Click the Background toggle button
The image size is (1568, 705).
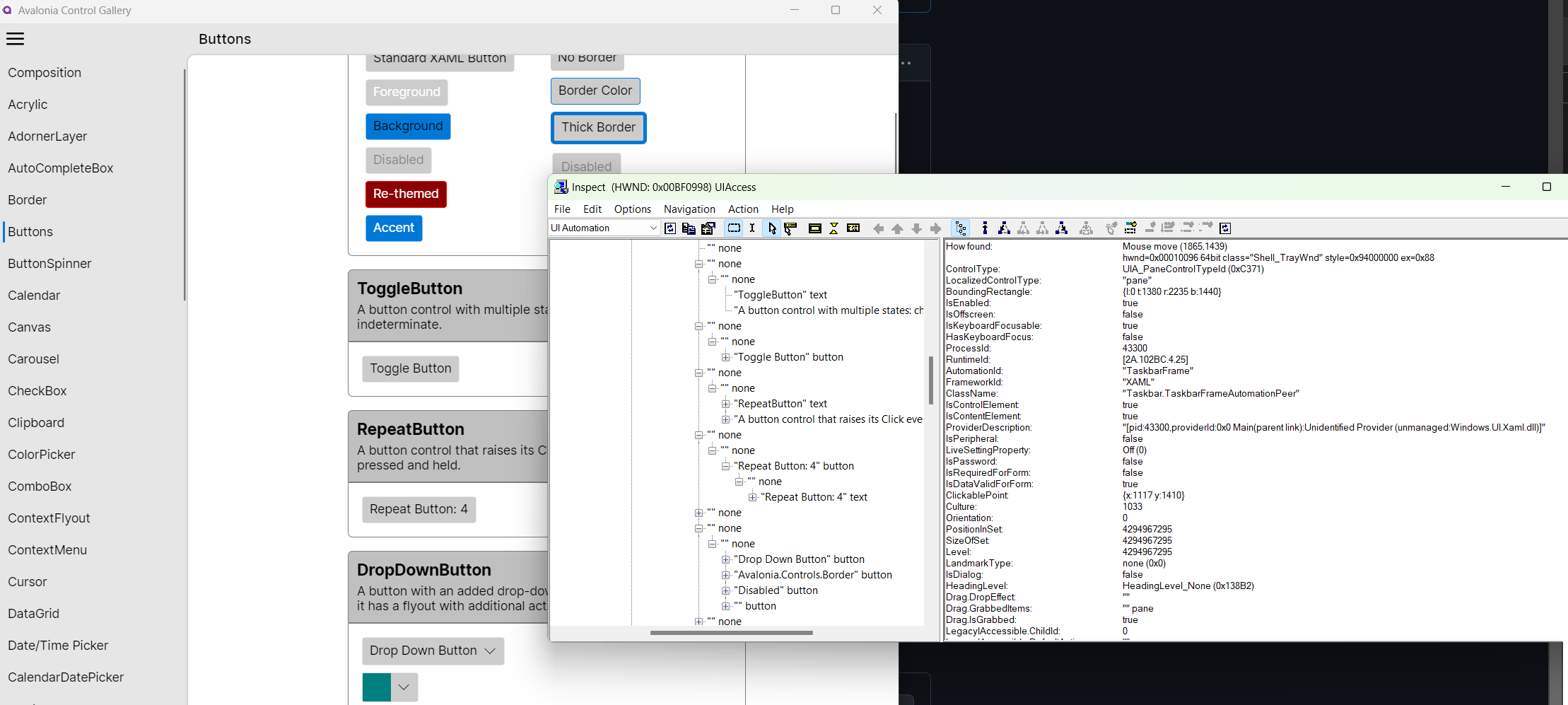408,126
